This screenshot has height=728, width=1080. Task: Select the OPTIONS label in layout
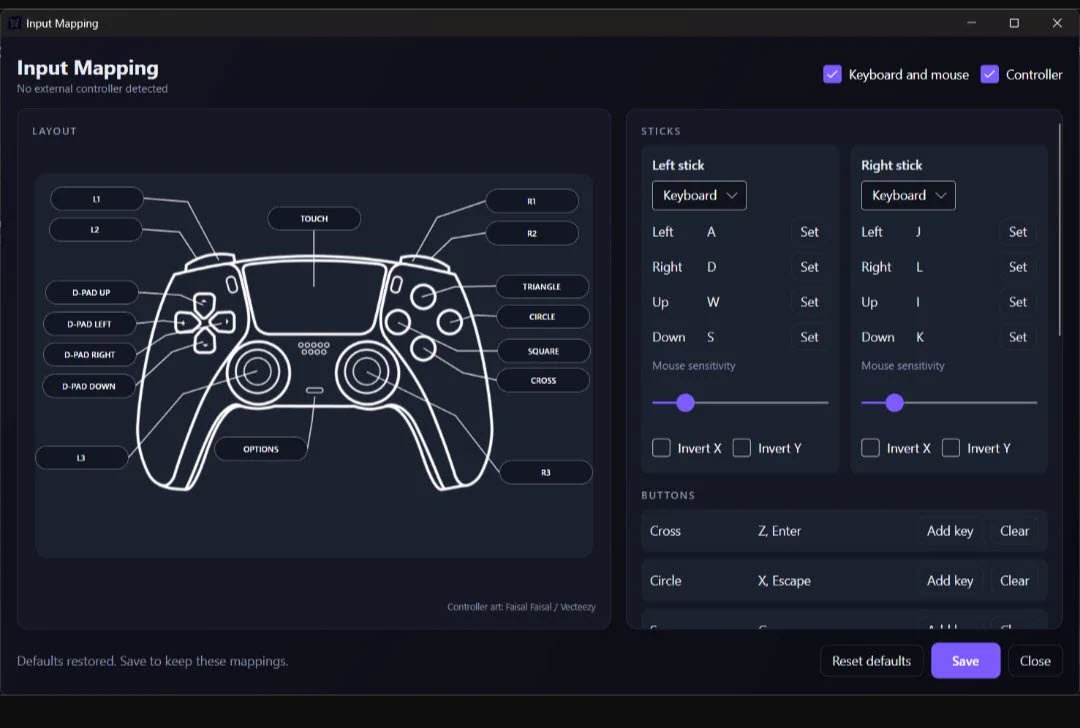coord(261,449)
